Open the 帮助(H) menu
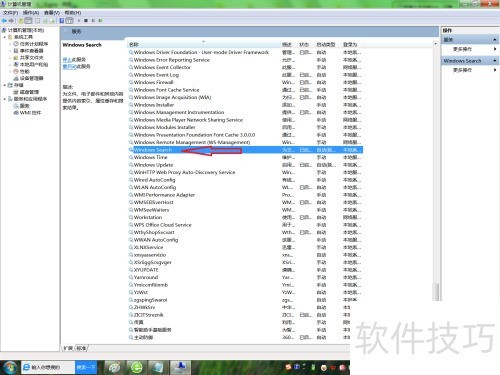500x375 pixels. pyautogui.click(x=73, y=13)
